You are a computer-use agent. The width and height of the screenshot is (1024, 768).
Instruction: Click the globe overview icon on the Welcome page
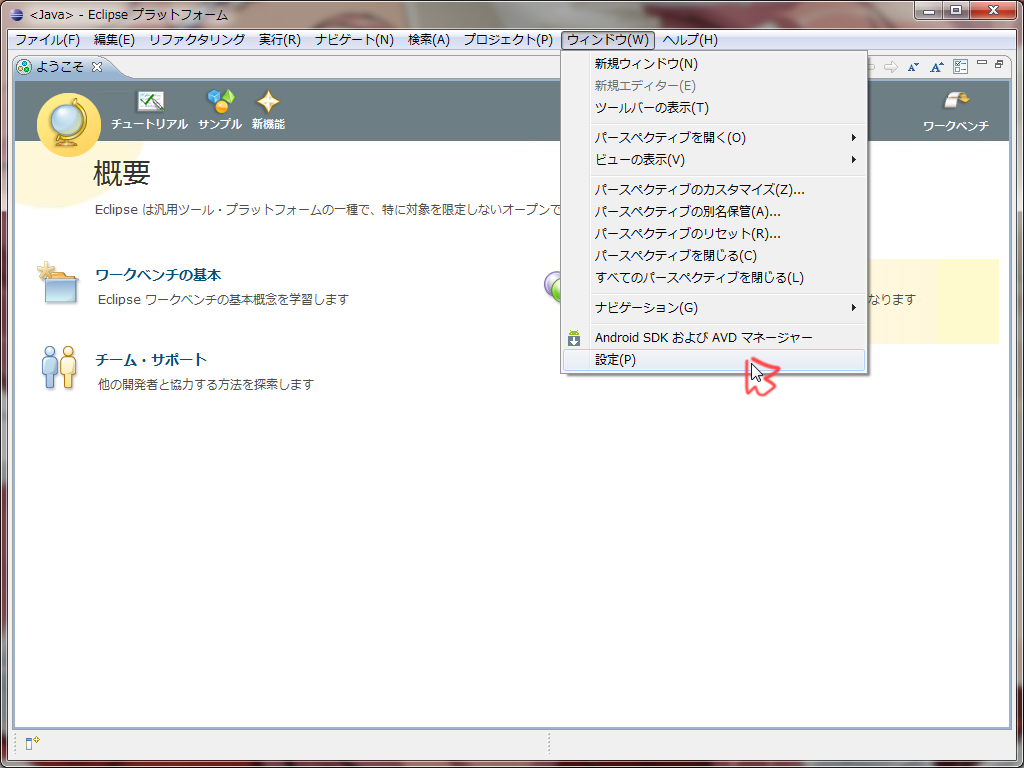pyautogui.click(x=69, y=125)
